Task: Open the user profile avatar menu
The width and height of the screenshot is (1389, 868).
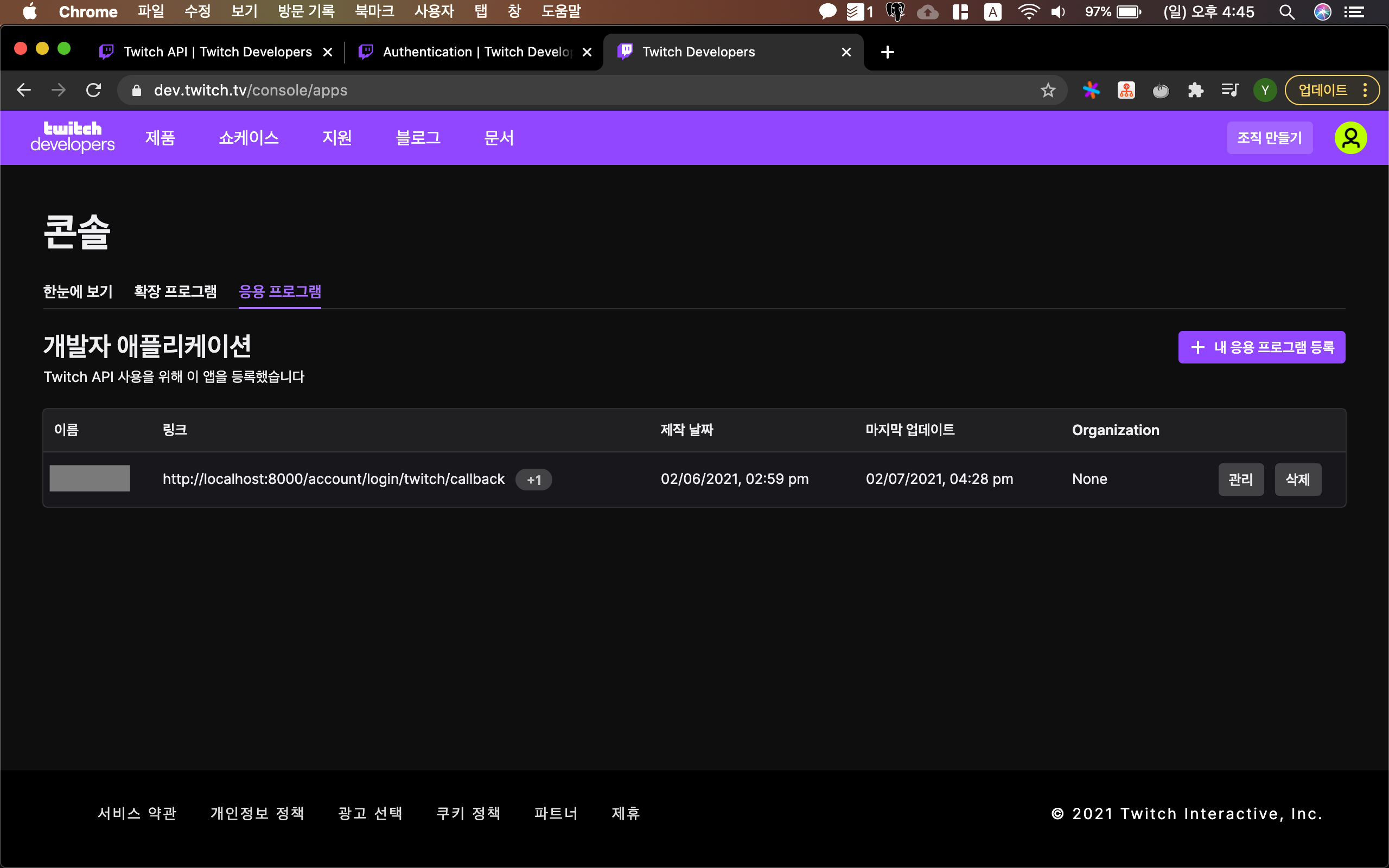Action: (x=1350, y=138)
